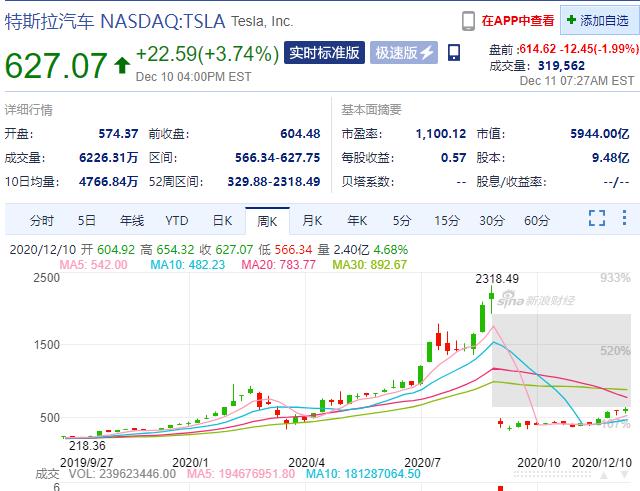Click the 每股收益 value 0.57

453,158
